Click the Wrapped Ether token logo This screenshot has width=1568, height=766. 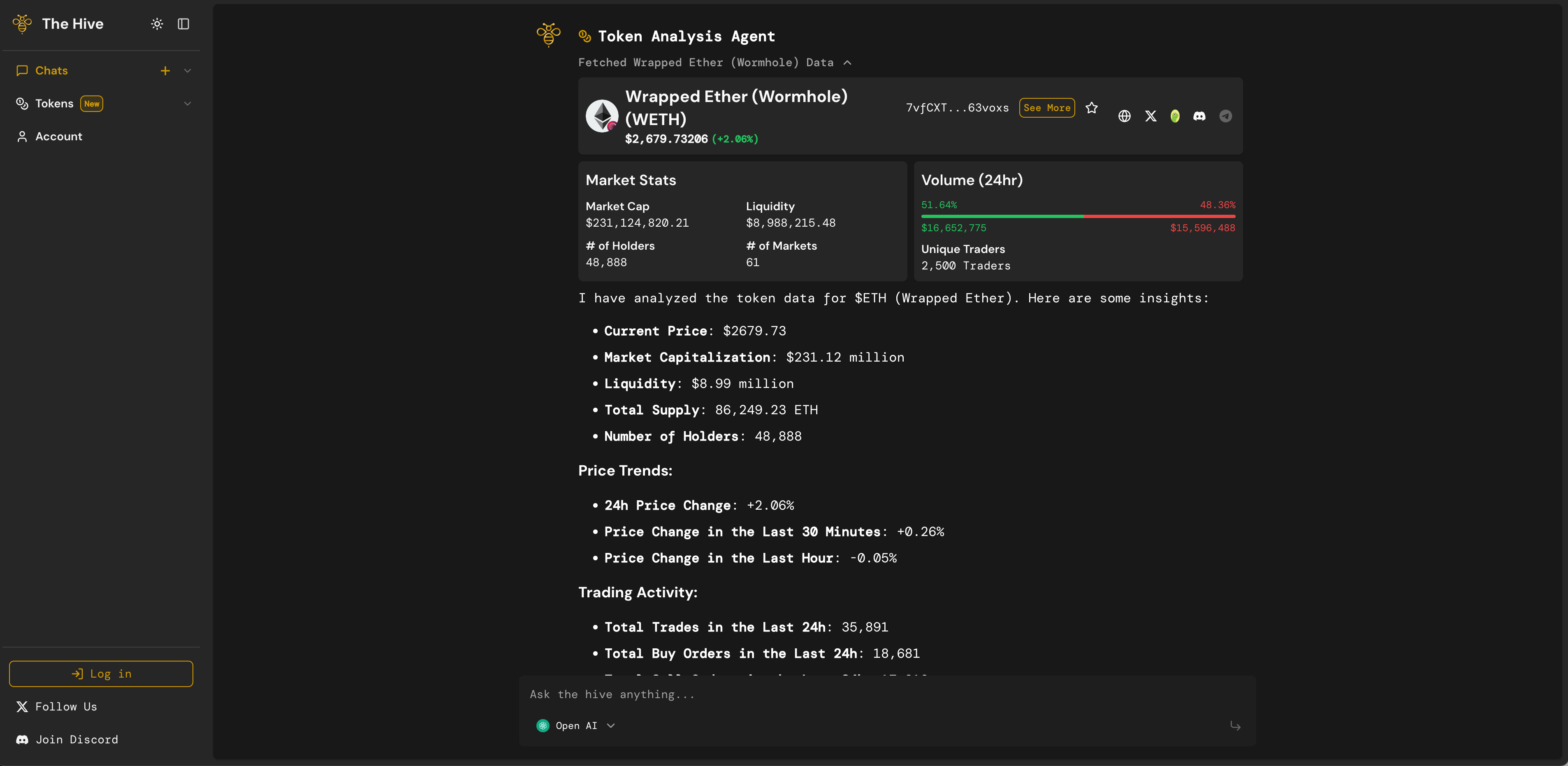[601, 116]
